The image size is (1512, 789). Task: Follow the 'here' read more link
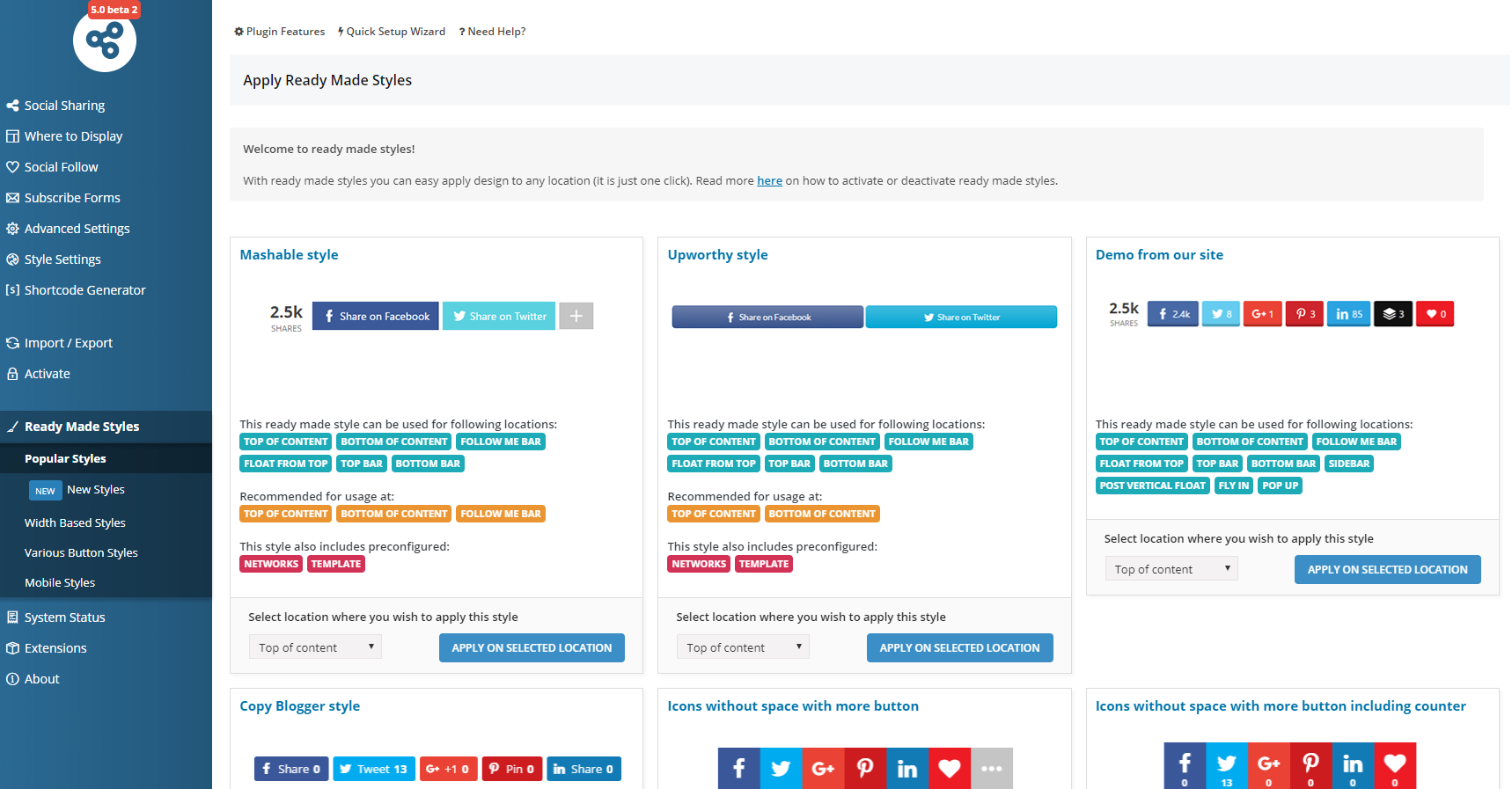[x=769, y=180]
